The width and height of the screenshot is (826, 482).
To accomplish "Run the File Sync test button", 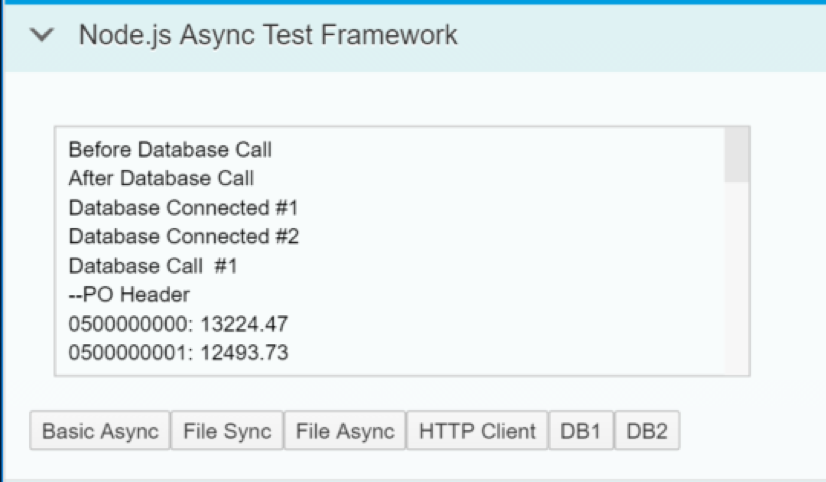I will coord(227,431).
